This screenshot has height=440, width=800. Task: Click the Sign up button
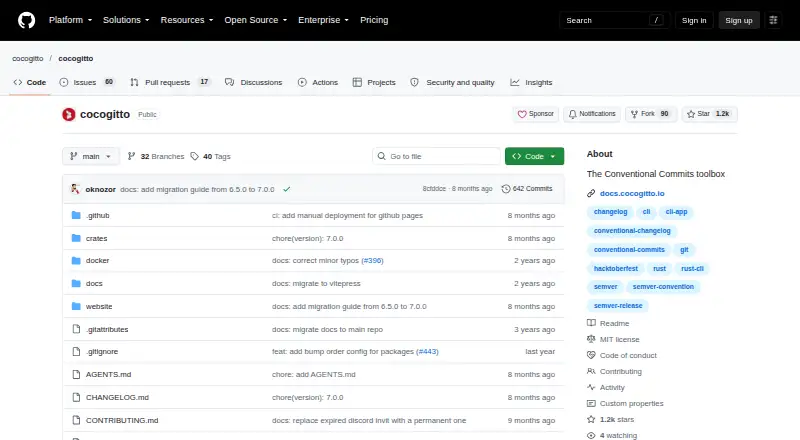pyautogui.click(x=739, y=20)
